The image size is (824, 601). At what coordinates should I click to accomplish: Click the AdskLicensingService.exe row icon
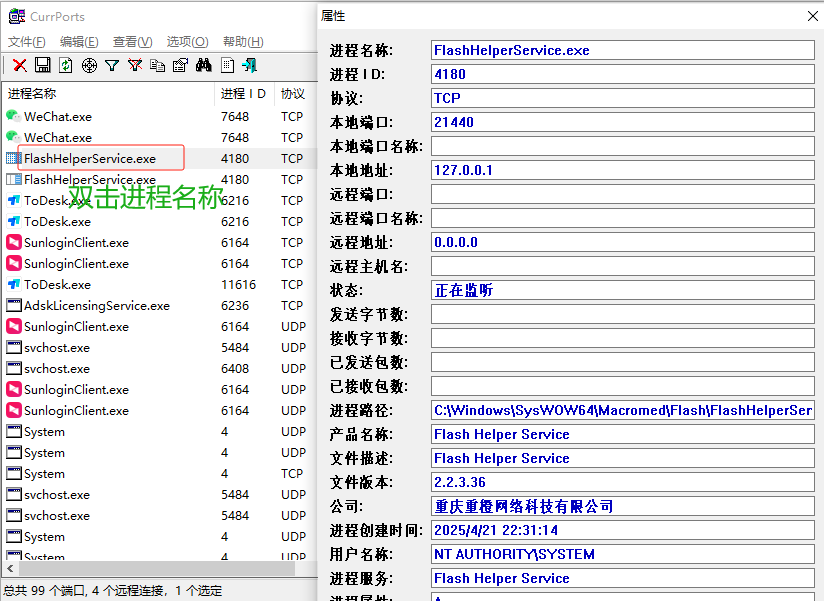pos(14,306)
